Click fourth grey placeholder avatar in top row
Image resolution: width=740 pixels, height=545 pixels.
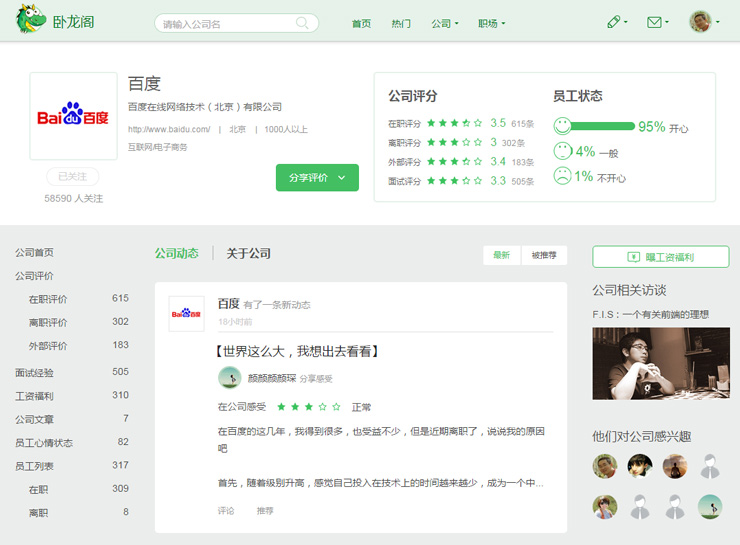pos(710,466)
